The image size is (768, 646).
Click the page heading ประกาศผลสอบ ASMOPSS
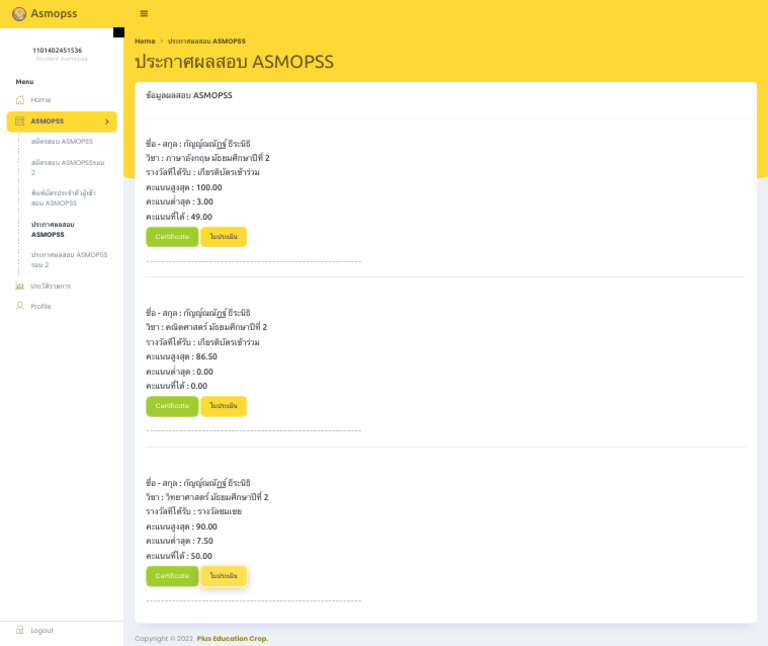point(234,62)
